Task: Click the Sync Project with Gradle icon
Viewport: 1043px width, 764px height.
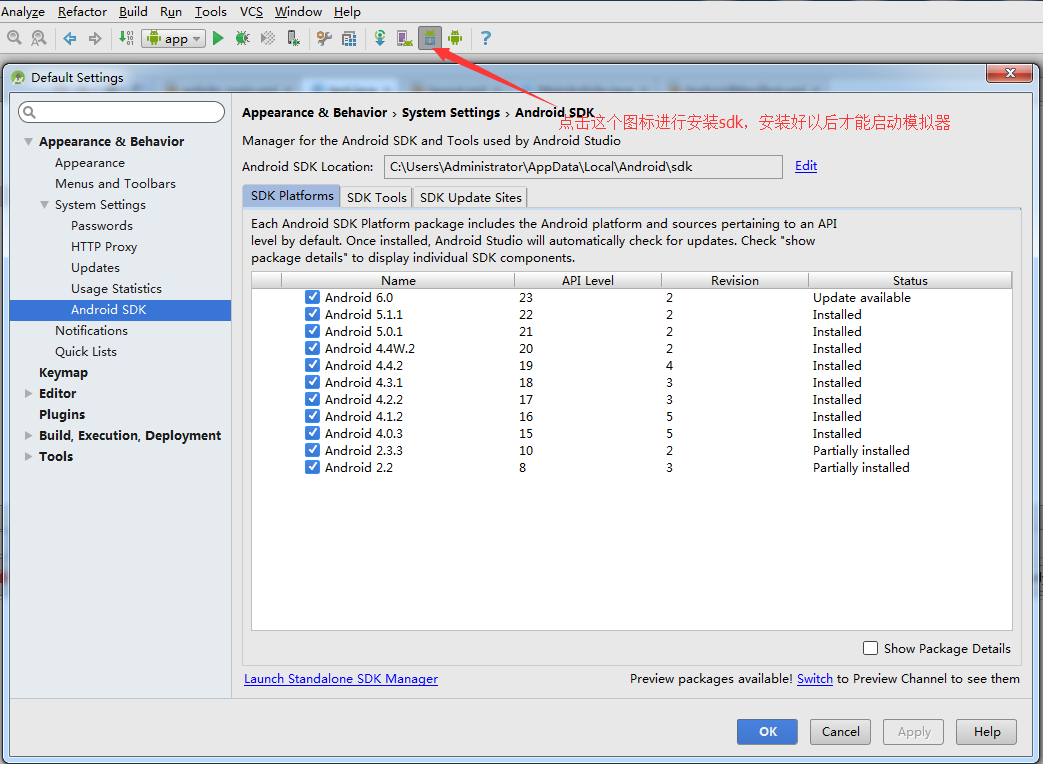Action: click(380, 38)
